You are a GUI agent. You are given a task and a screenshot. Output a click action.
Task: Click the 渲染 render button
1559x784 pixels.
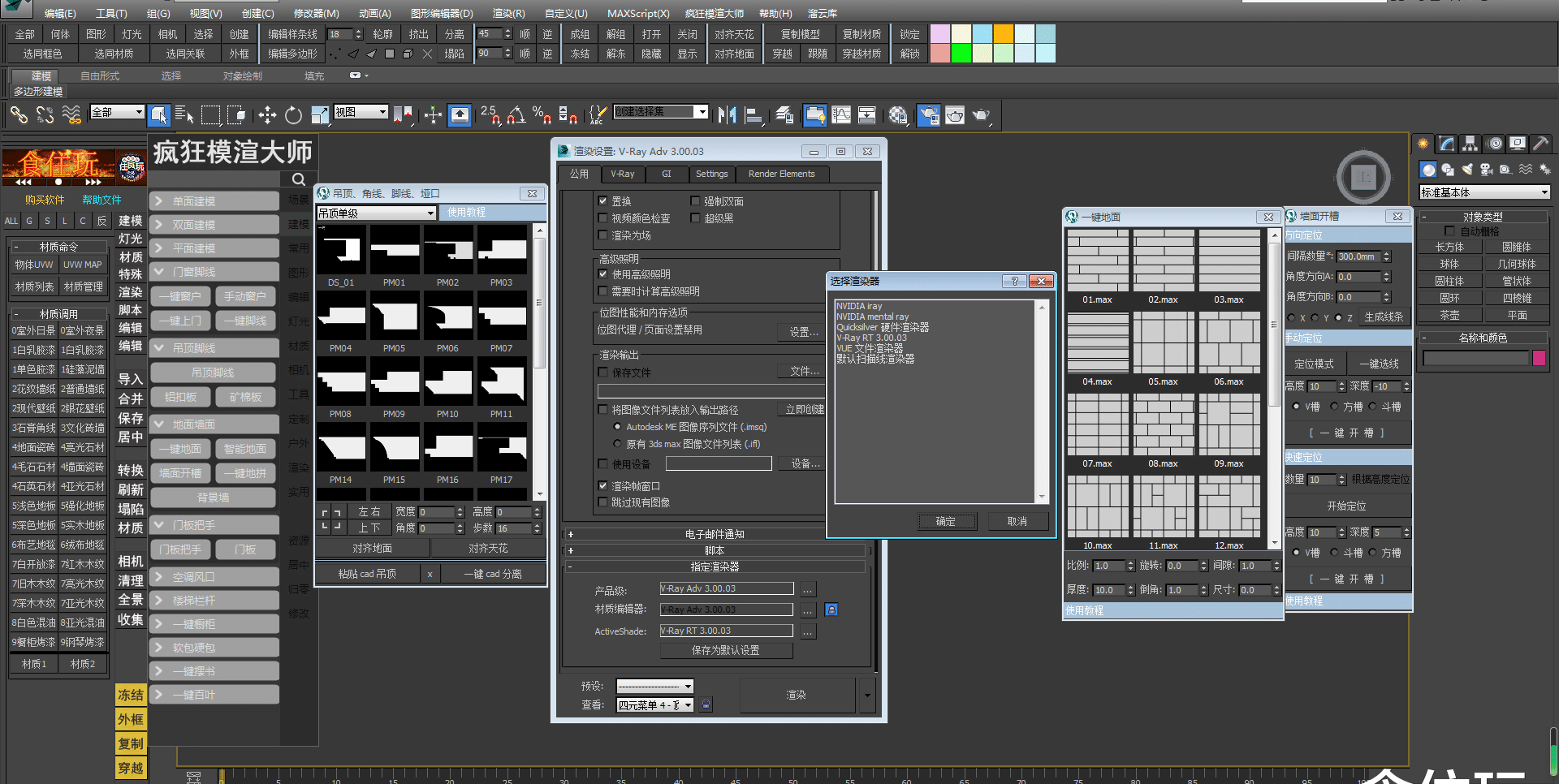click(x=796, y=695)
